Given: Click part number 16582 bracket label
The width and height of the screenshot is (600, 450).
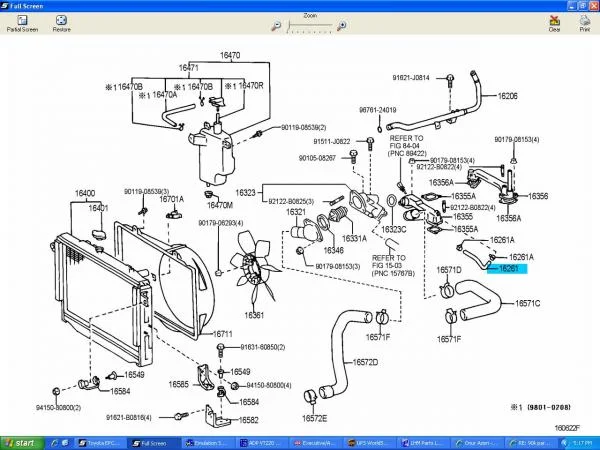Looking at the screenshot, I should click(248, 421).
